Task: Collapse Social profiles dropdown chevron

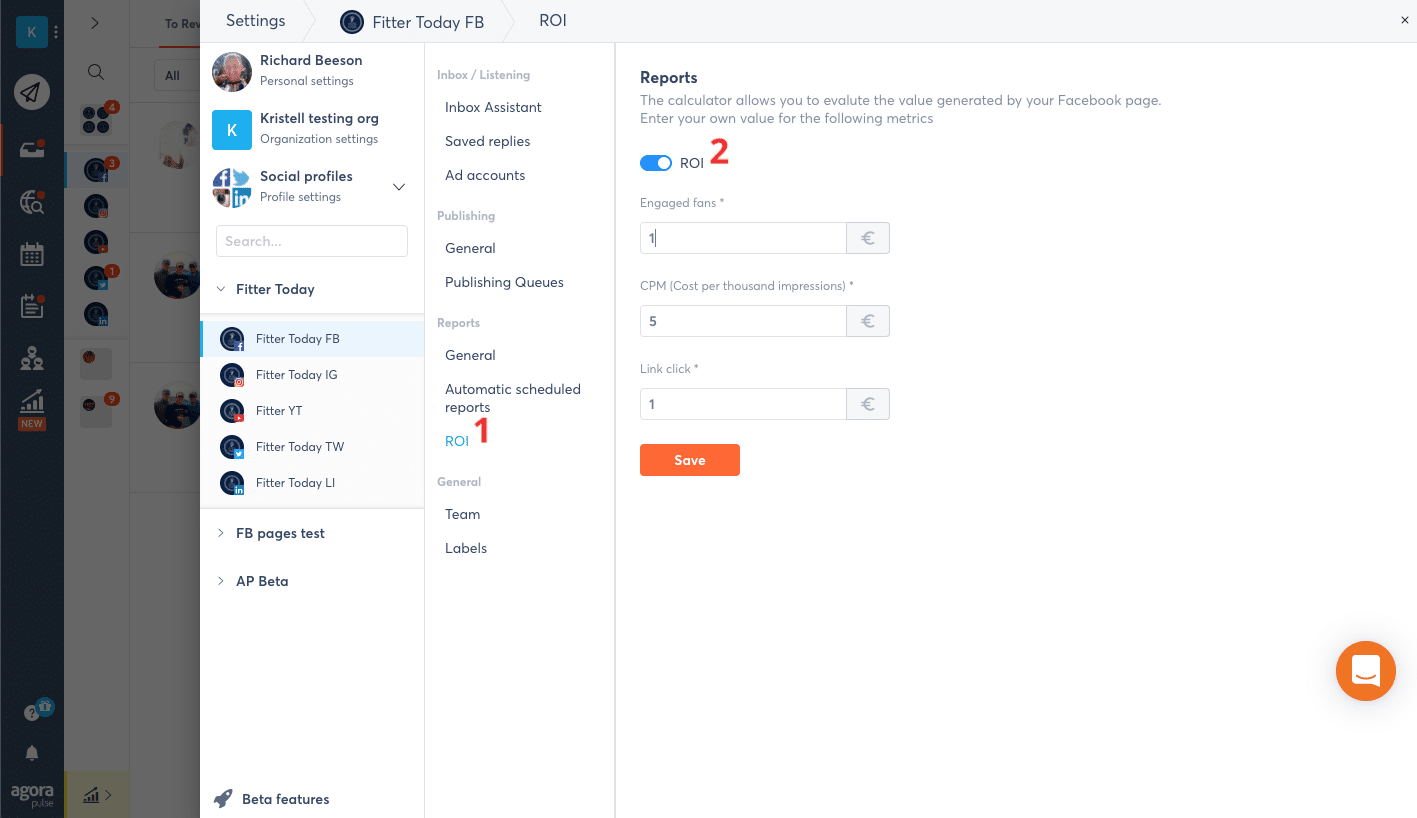Action: 399,187
